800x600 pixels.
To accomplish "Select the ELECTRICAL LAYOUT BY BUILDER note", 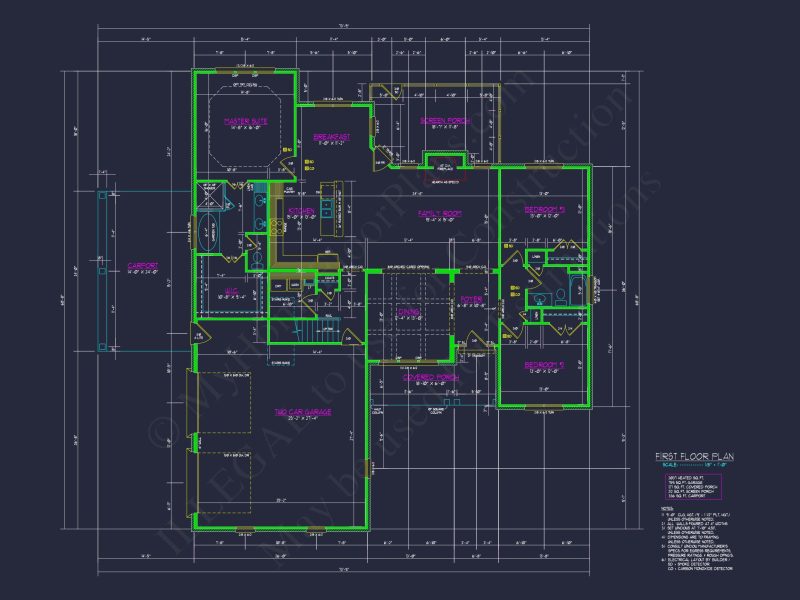I will pos(696,560).
